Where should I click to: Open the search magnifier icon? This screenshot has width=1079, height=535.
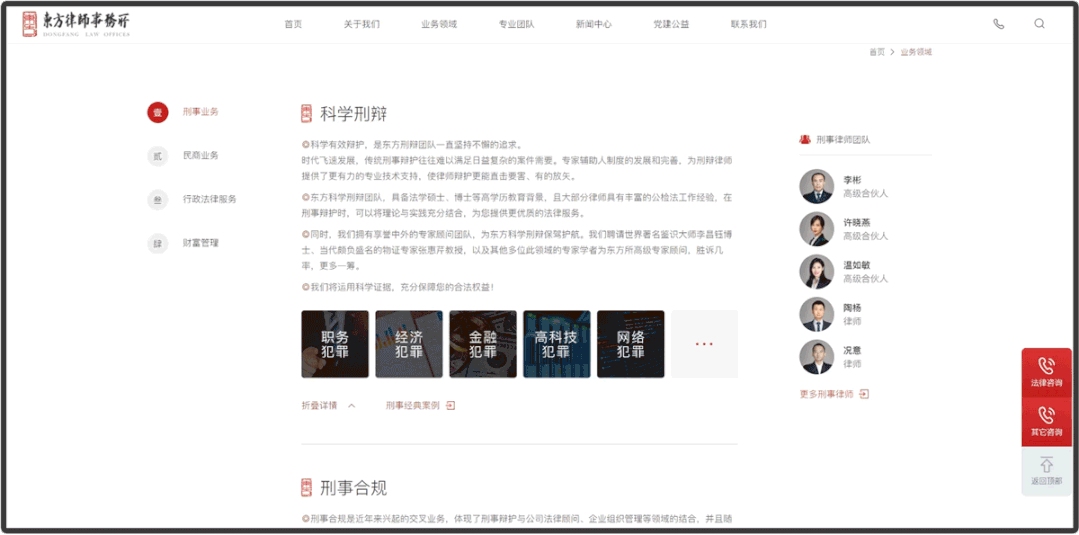tap(1039, 23)
